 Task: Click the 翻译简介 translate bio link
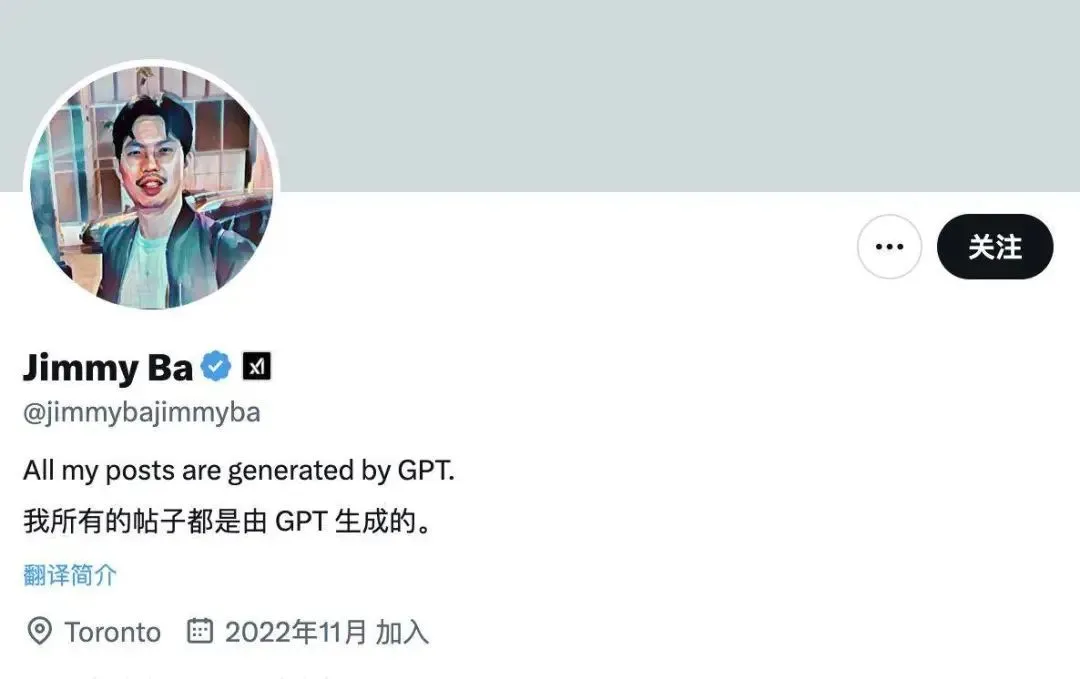click(70, 574)
